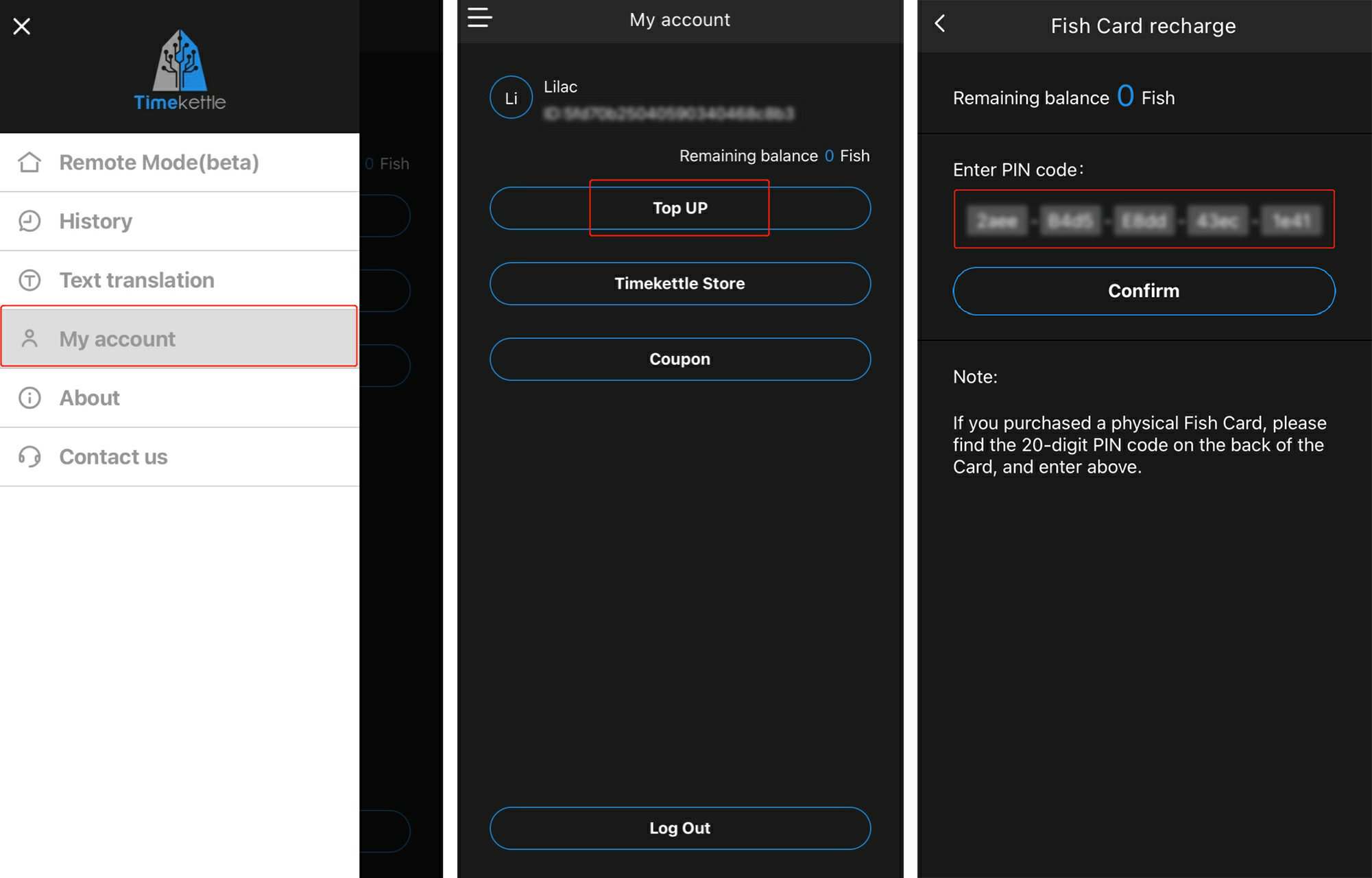Open the History menu item
This screenshot has width=1372, height=878.
click(x=180, y=222)
